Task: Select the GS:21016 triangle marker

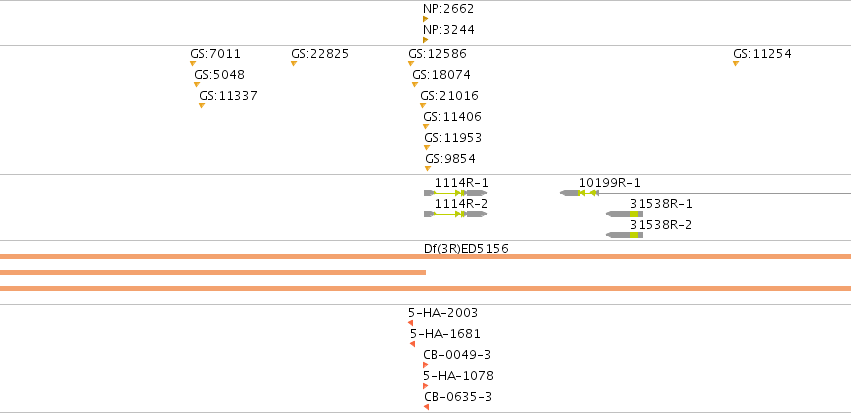Action: (x=423, y=106)
